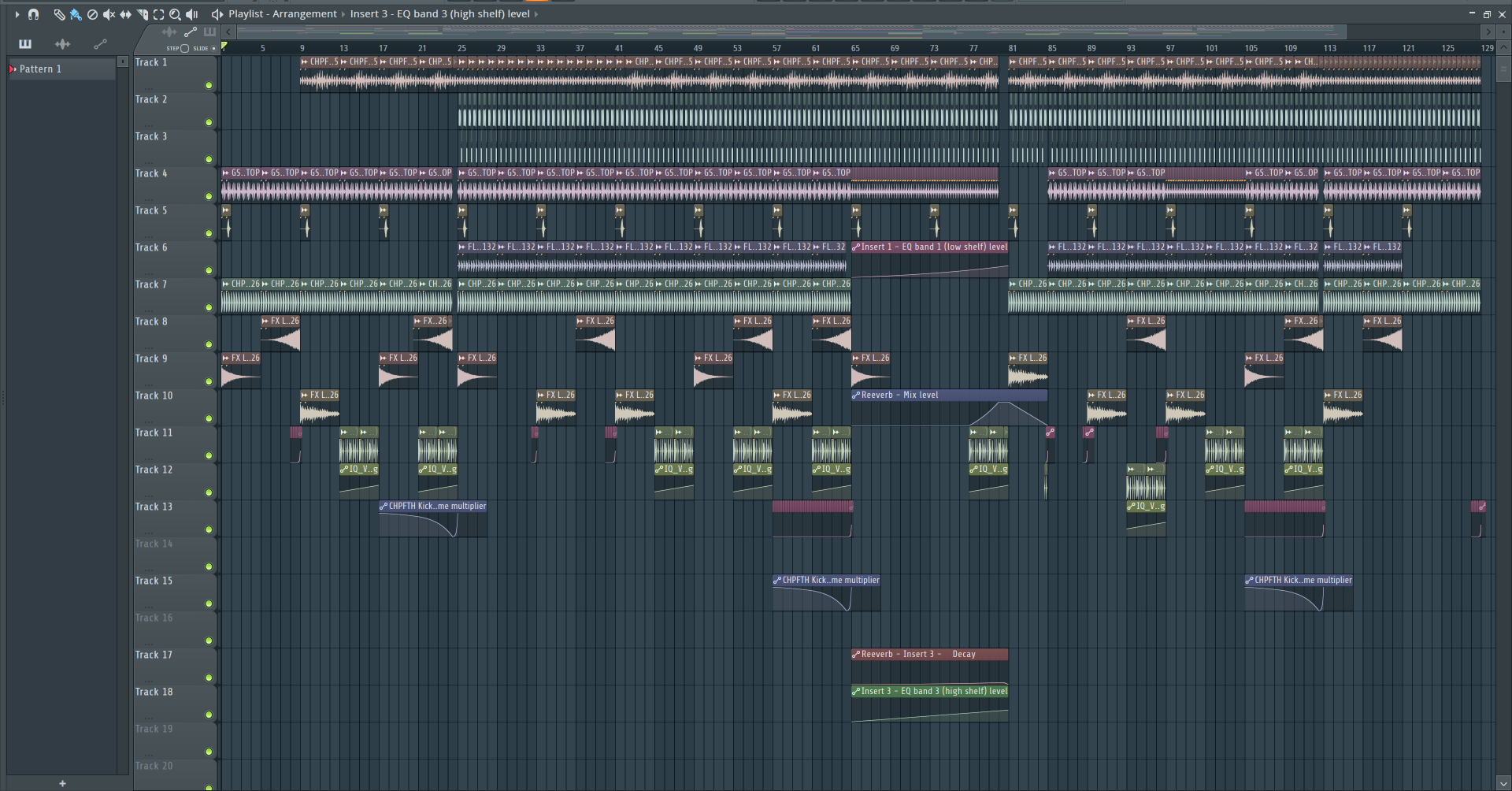
Task: Click first 'CHP..26' clip on Track 7
Action: [x=241, y=296]
